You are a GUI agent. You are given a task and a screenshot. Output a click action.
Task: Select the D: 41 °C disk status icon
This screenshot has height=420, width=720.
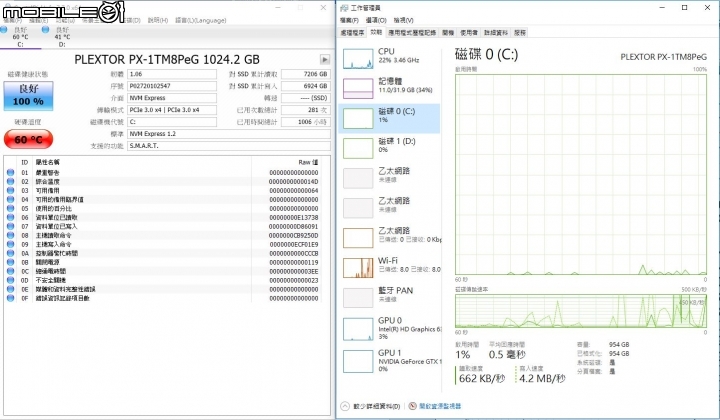point(45,30)
